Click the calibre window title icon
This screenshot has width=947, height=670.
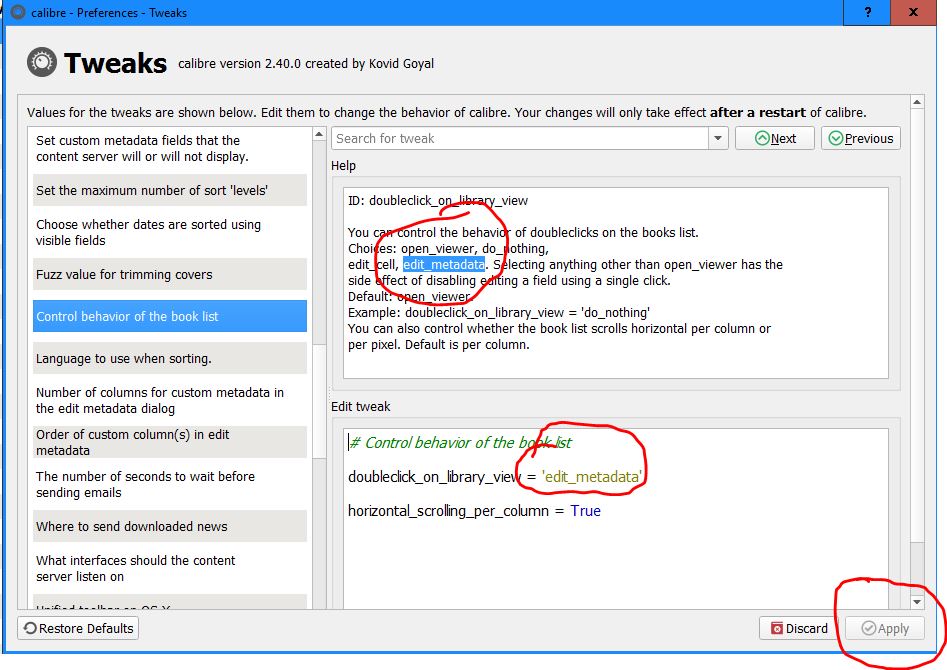click(x=18, y=12)
